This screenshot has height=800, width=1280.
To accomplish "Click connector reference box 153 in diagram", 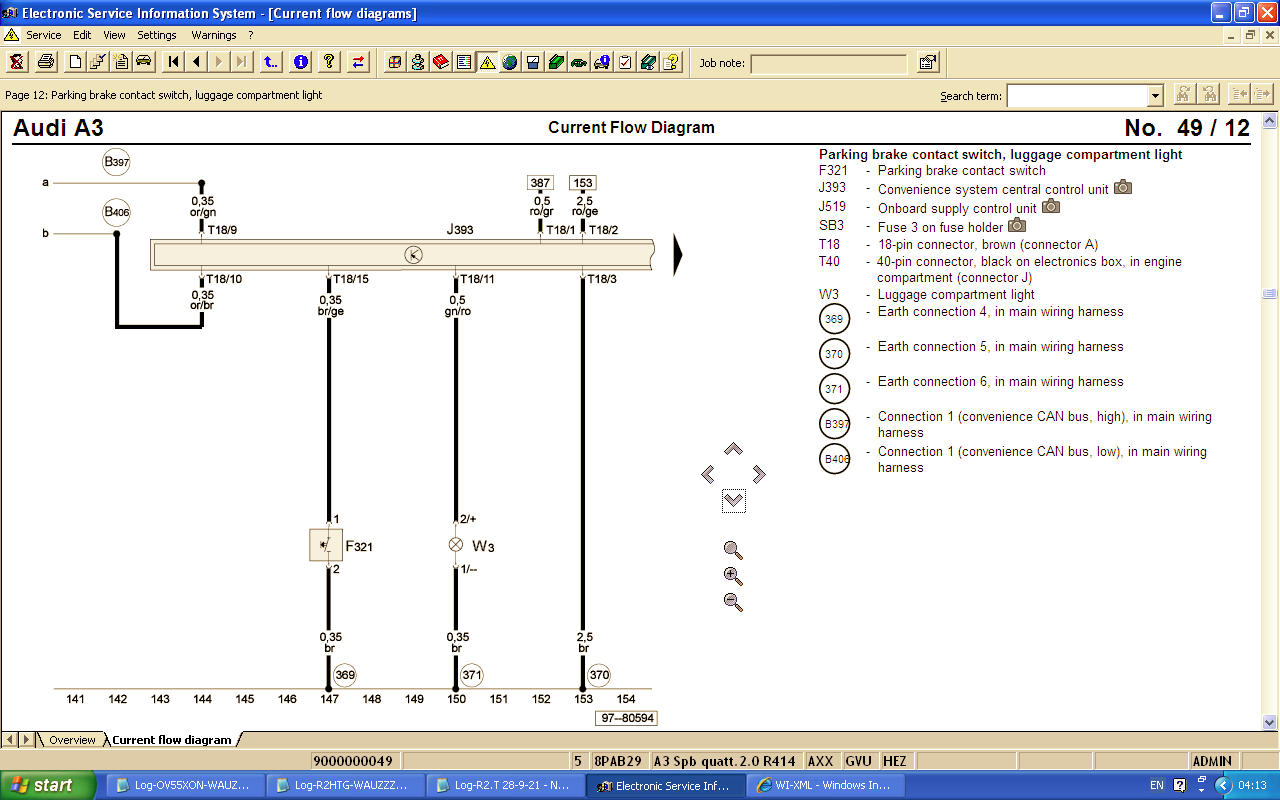I will 583,183.
